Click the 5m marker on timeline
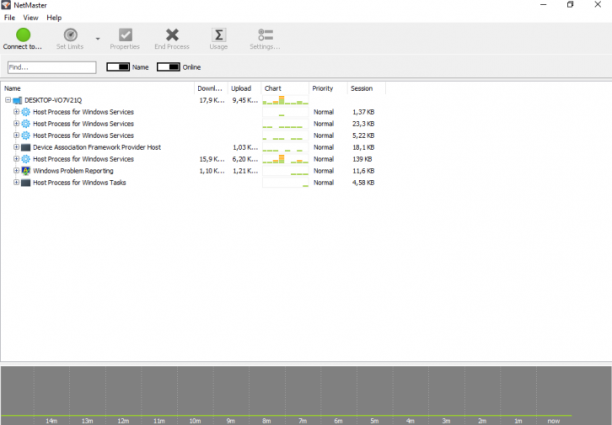The width and height of the screenshot is (612, 425). point(374,421)
